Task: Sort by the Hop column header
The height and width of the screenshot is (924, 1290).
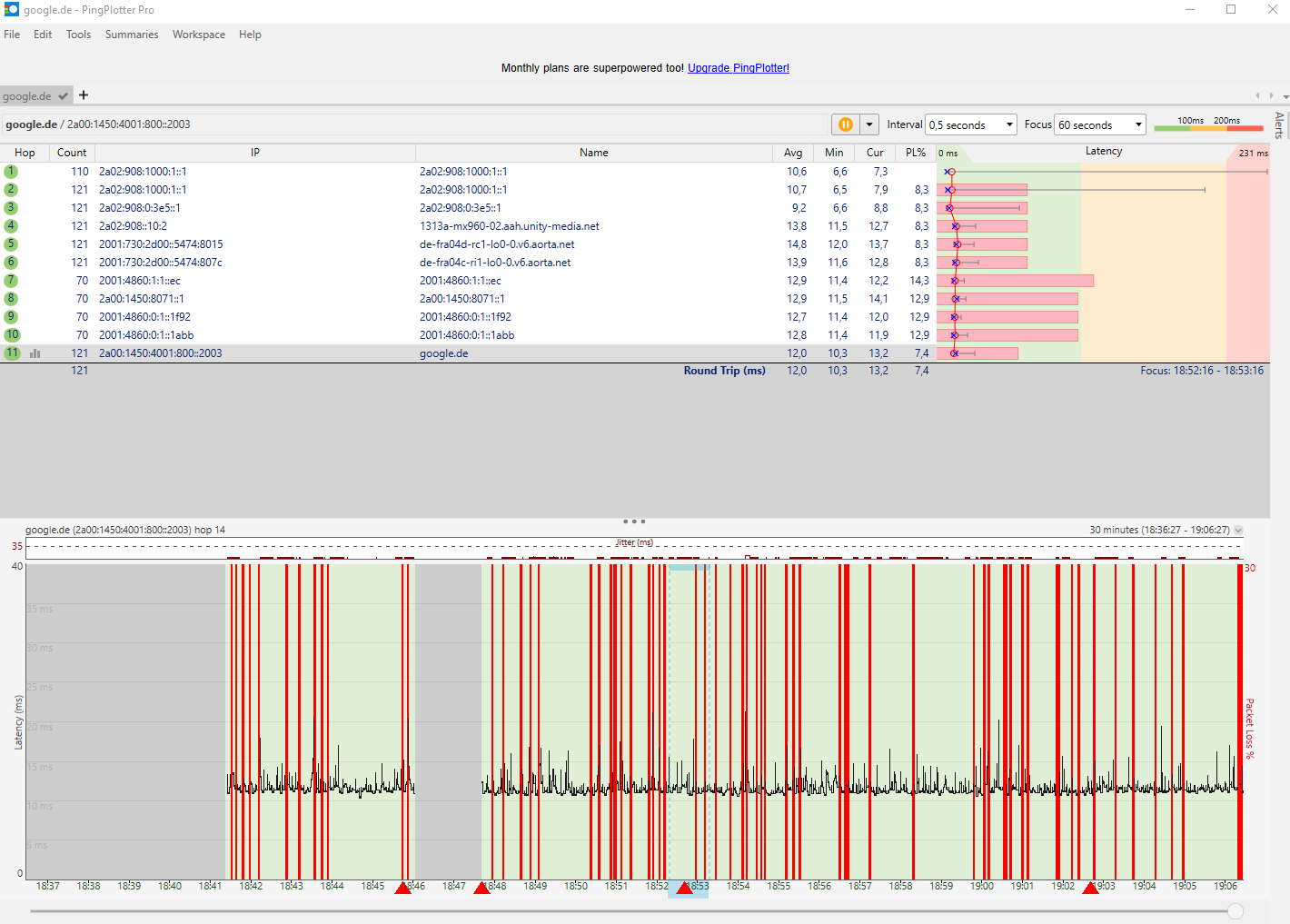Action: tap(25, 153)
